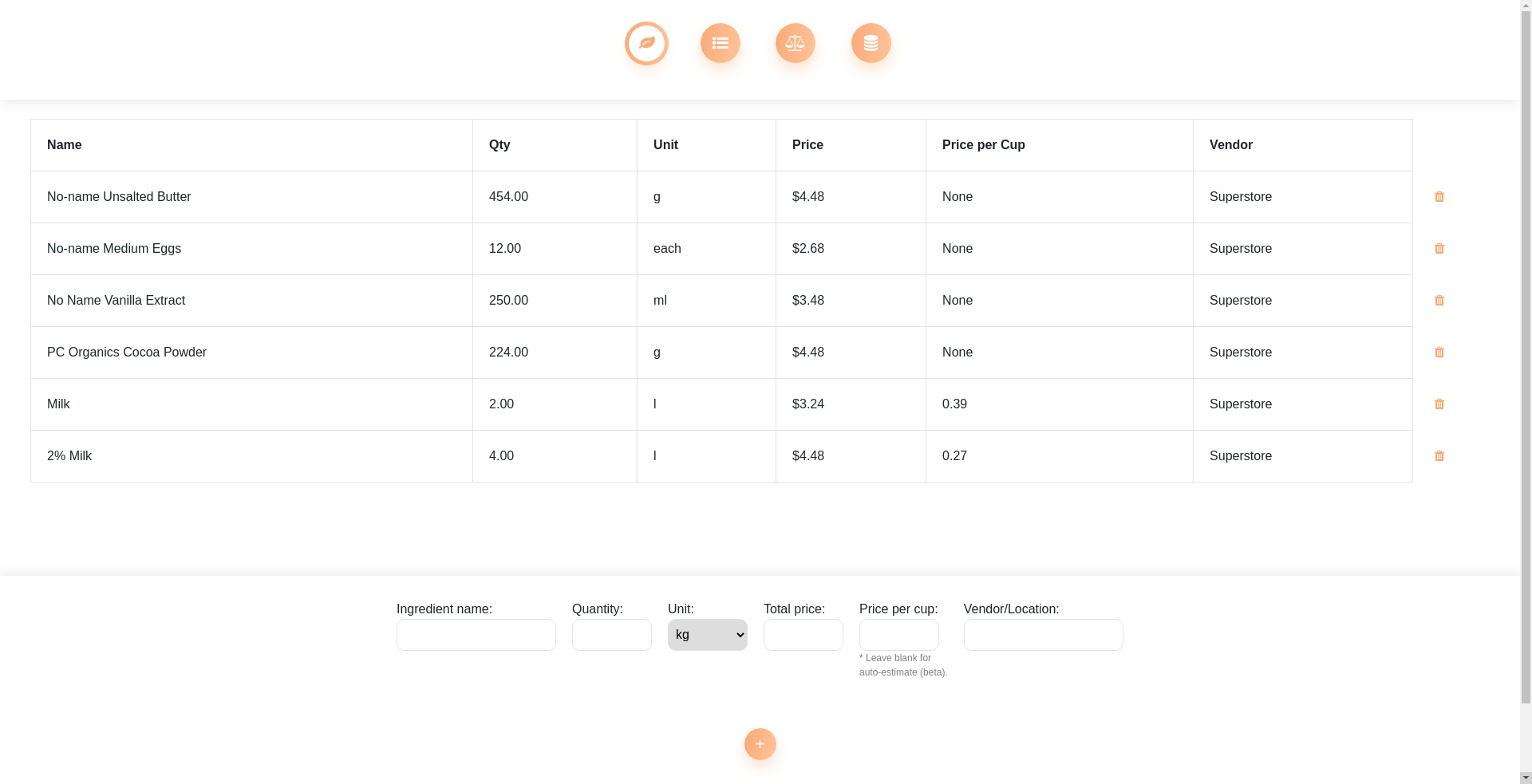This screenshot has height=784, width=1532.
Task: Select No-name Medium Eggs name cell
Action: point(252,249)
